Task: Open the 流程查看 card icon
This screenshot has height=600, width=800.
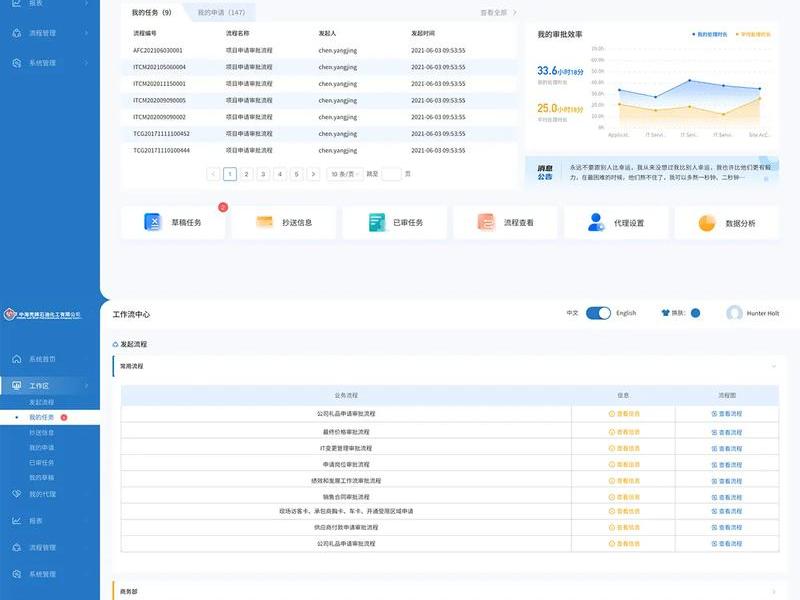Action: pyautogui.click(x=486, y=222)
